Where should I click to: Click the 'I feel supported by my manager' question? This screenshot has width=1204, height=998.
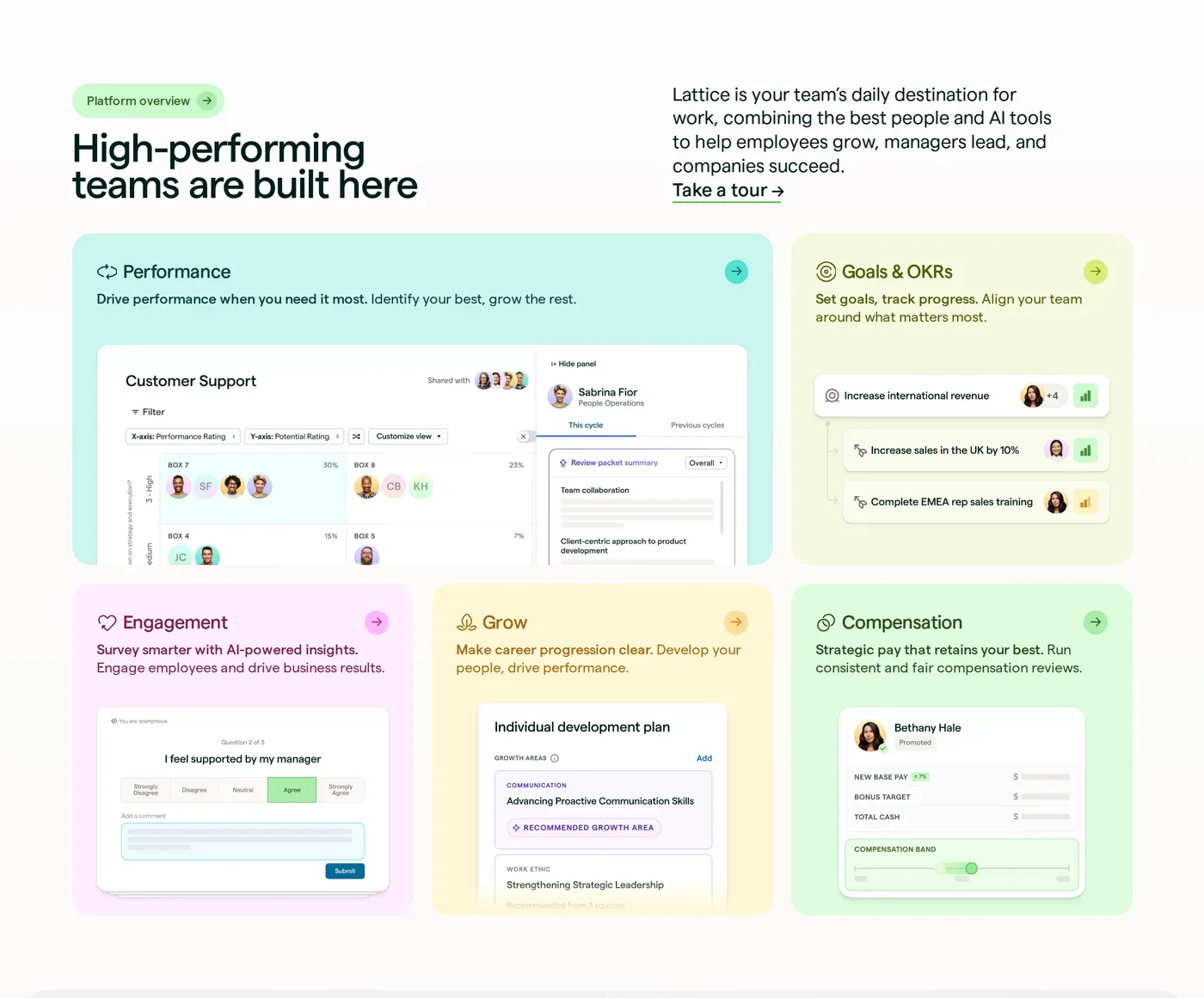(x=243, y=759)
